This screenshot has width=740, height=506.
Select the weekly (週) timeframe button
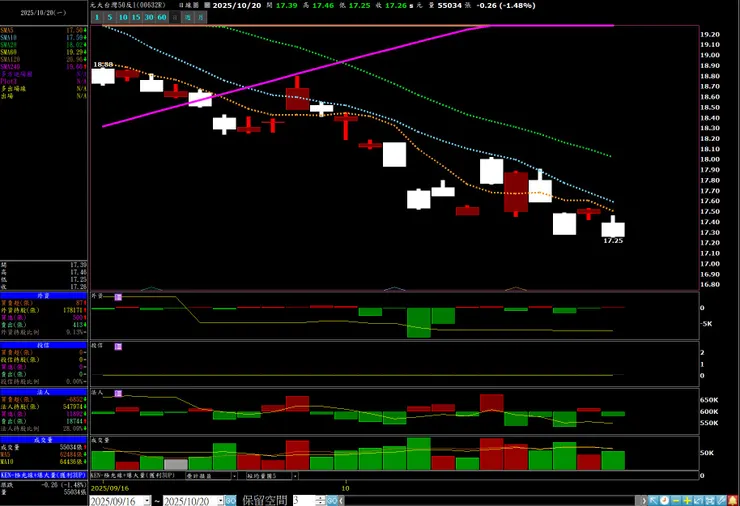(x=188, y=17)
